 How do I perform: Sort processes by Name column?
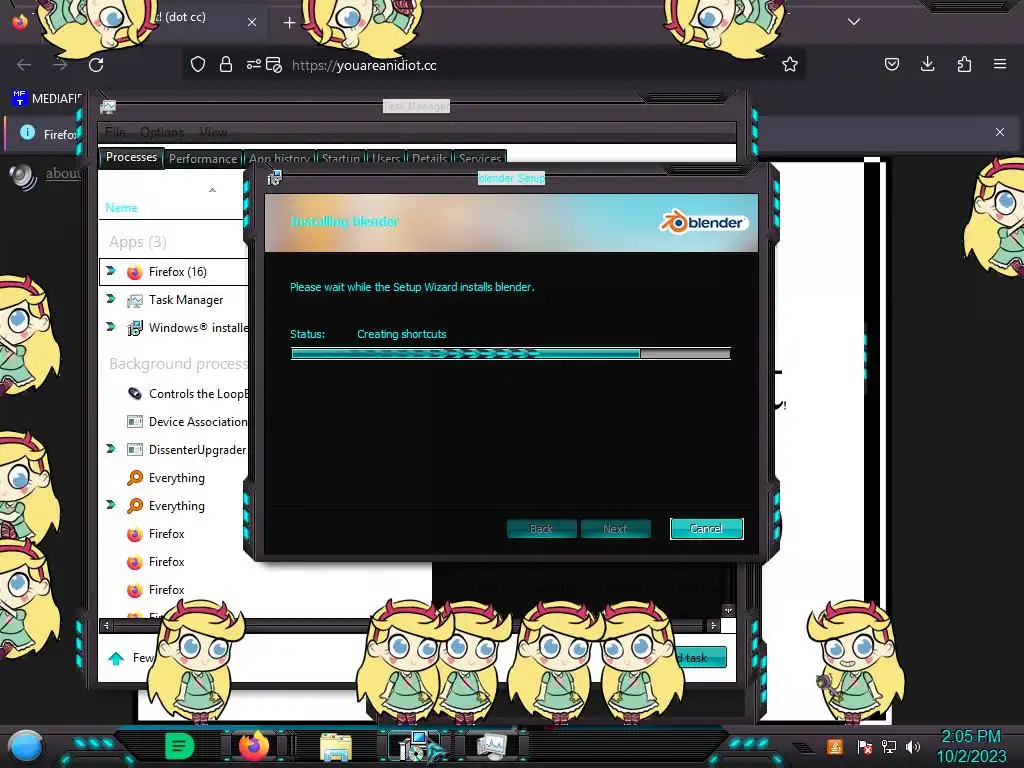121,208
